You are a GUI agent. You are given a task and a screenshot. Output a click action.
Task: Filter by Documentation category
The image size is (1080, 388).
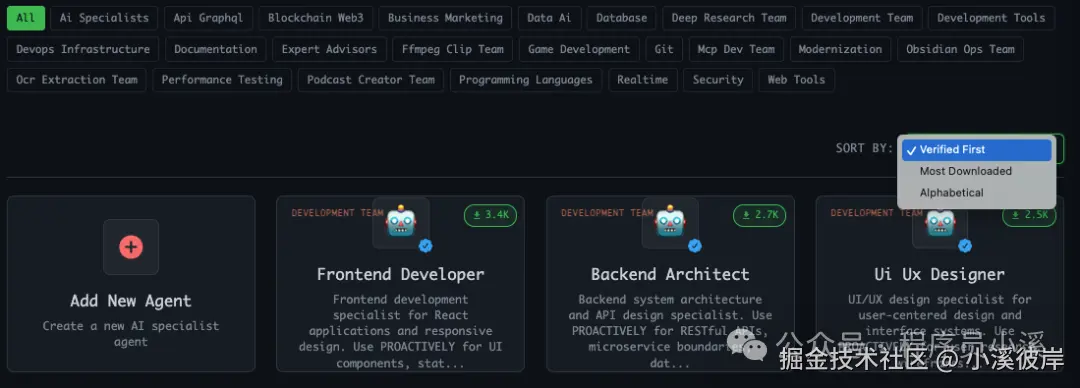click(216, 49)
